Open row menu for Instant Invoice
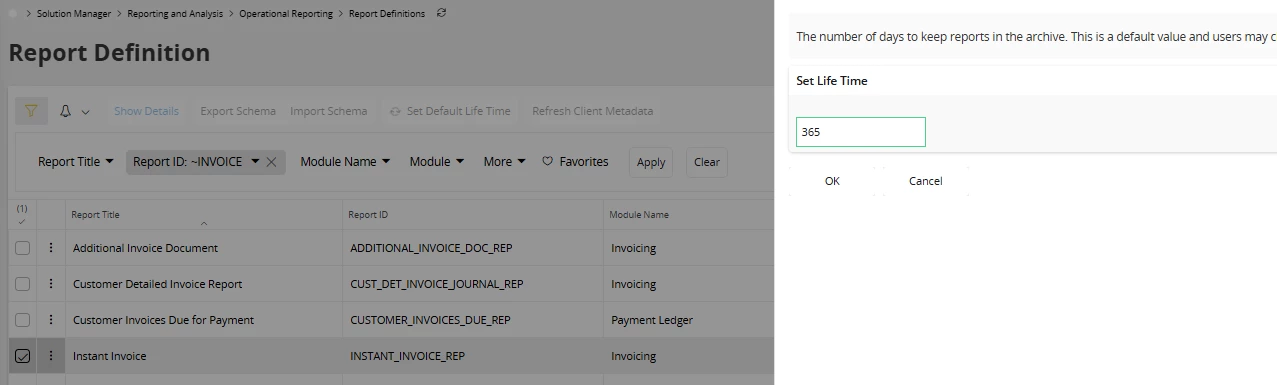The width and height of the screenshot is (1277, 385). click(x=51, y=356)
